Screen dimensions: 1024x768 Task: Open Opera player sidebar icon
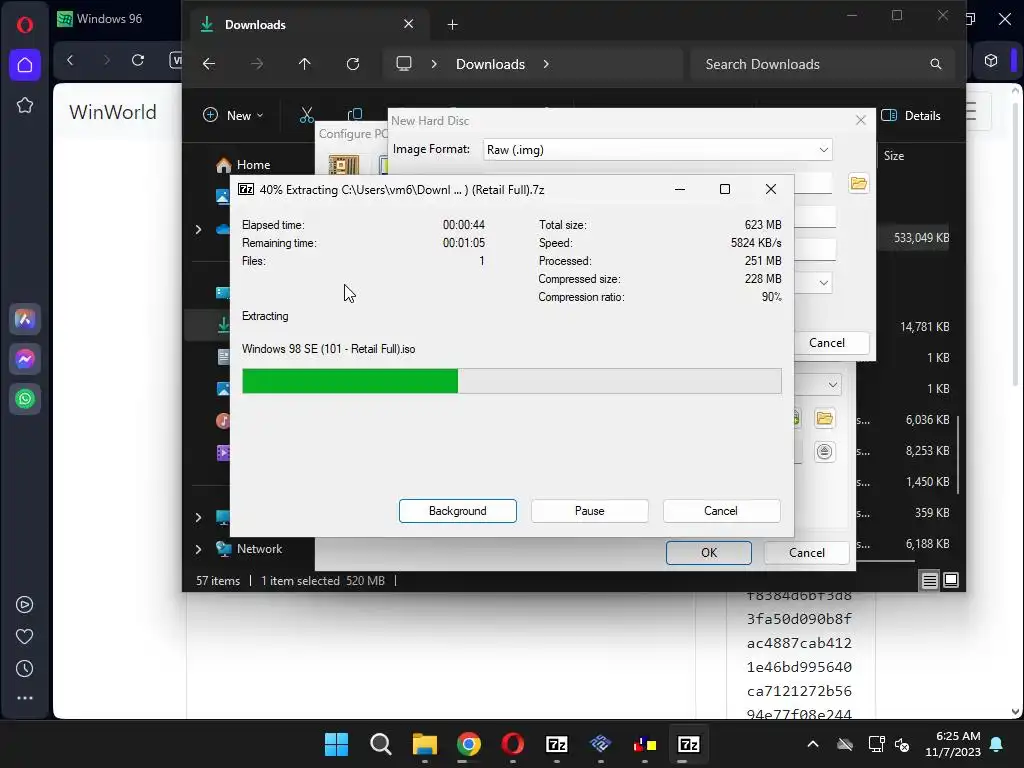click(x=24, y=605)
